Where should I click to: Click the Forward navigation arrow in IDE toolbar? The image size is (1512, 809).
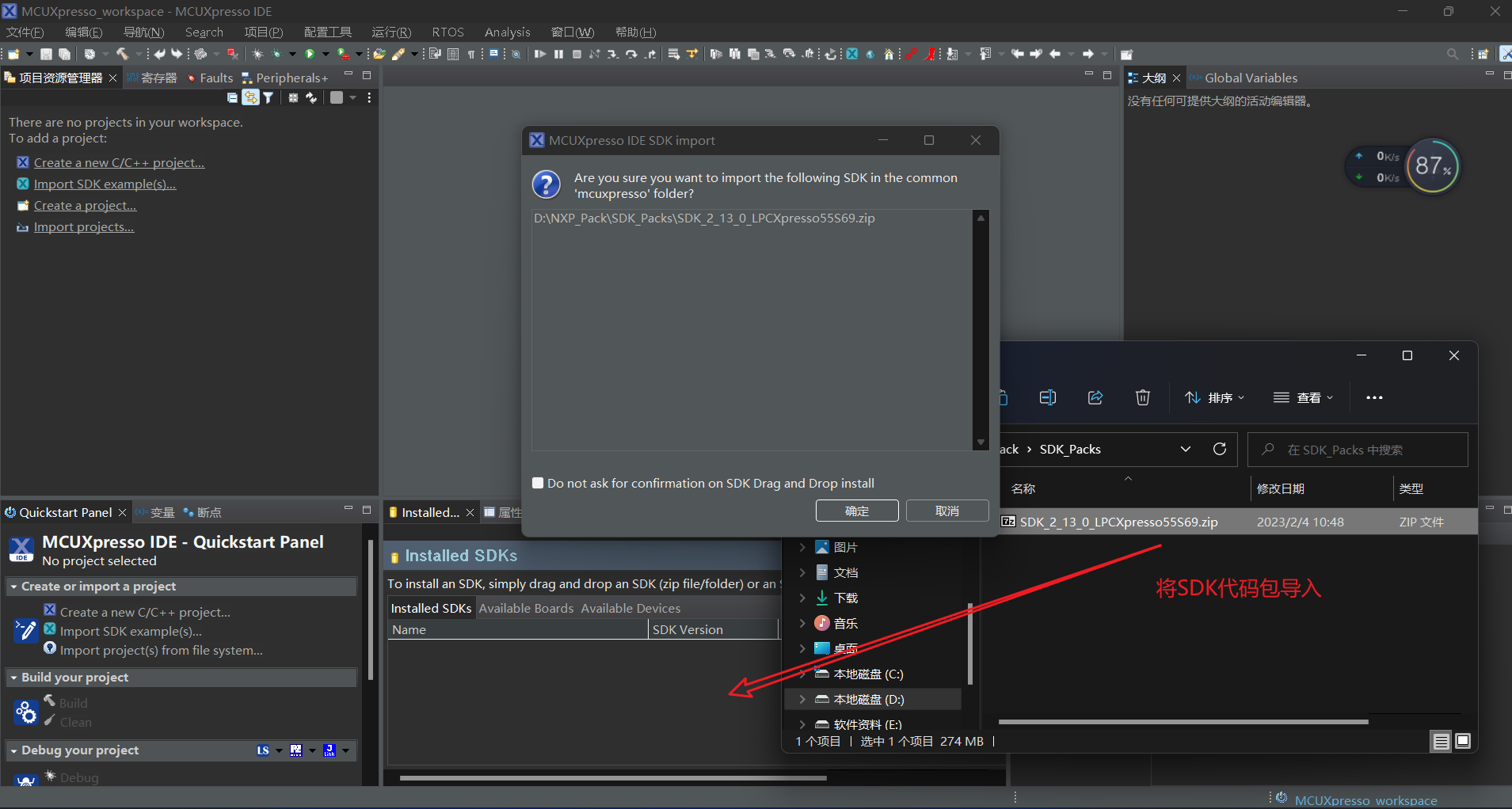[x=1087, y=54]
